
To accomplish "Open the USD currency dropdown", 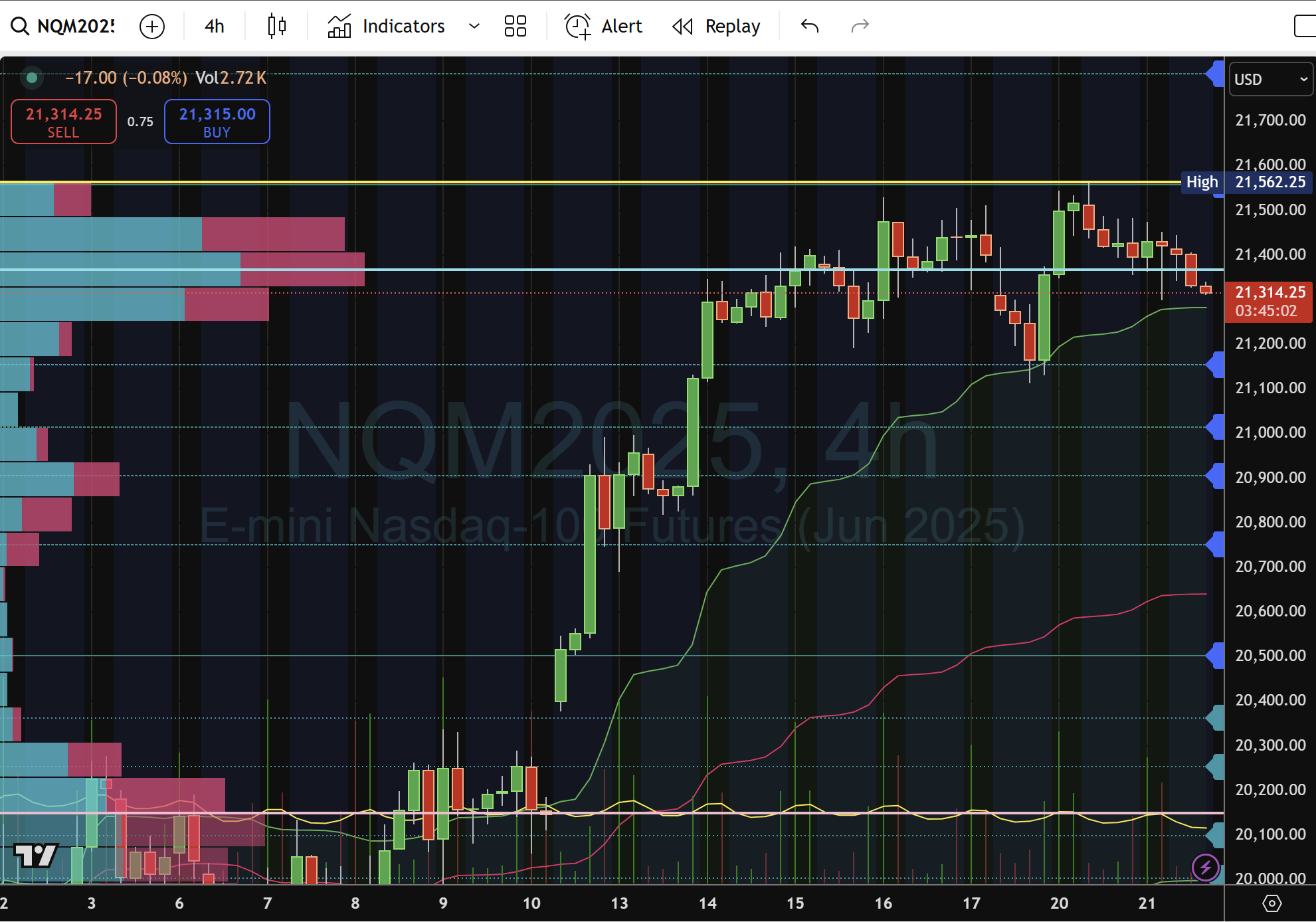I will click(1271, 80).
